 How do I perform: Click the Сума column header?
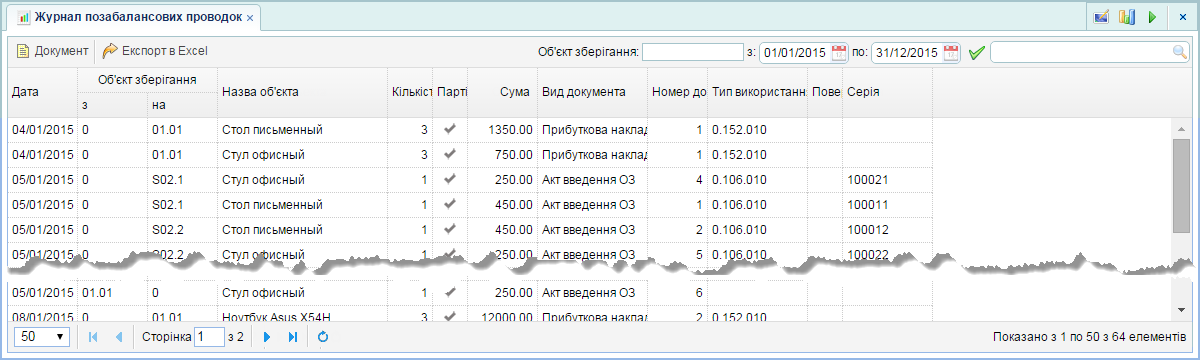(502, 92)
